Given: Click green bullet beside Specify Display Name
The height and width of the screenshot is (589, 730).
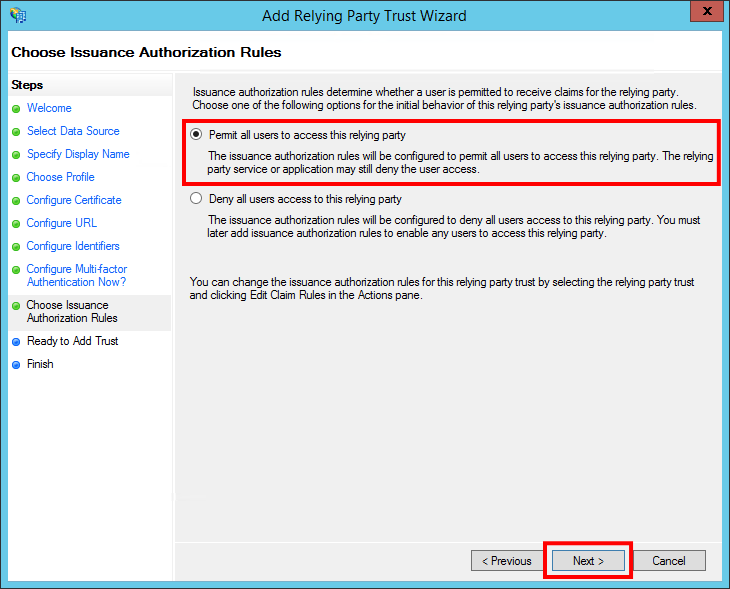Looking at the screenshot, I should click(16, 155).
